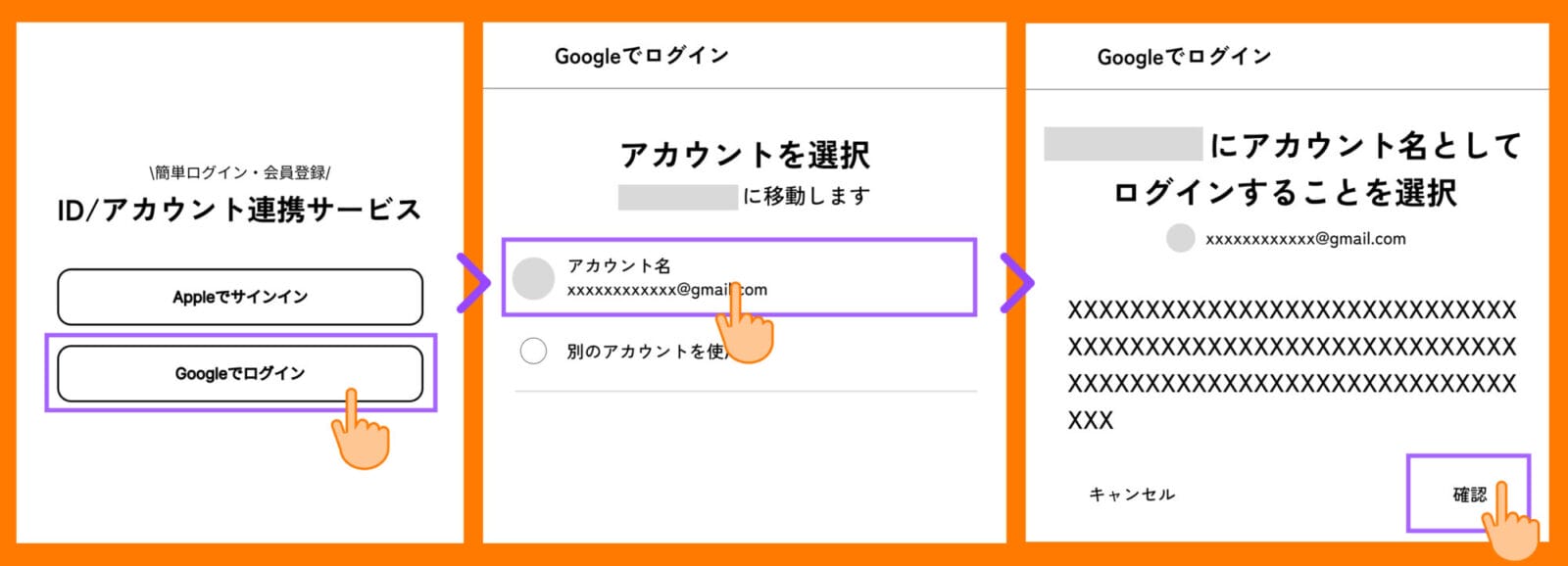The image size is (1568, 566).
Task: Click the Googleでログイン header in the right panel
Action: 1184,57
